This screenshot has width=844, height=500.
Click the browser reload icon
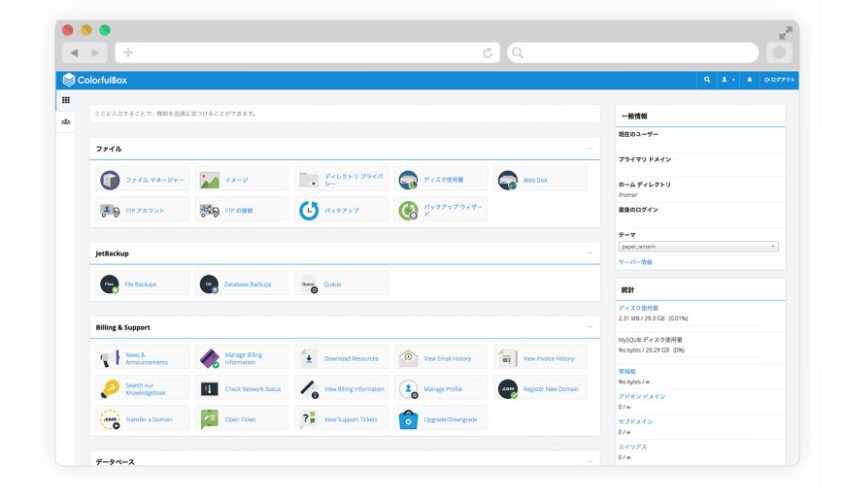[x=488, y=53]
